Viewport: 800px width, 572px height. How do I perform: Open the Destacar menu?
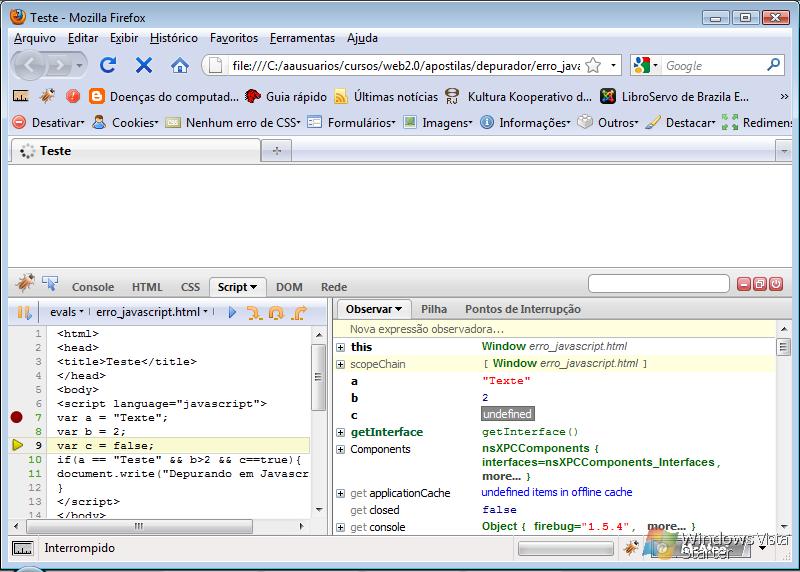(681, 122)
